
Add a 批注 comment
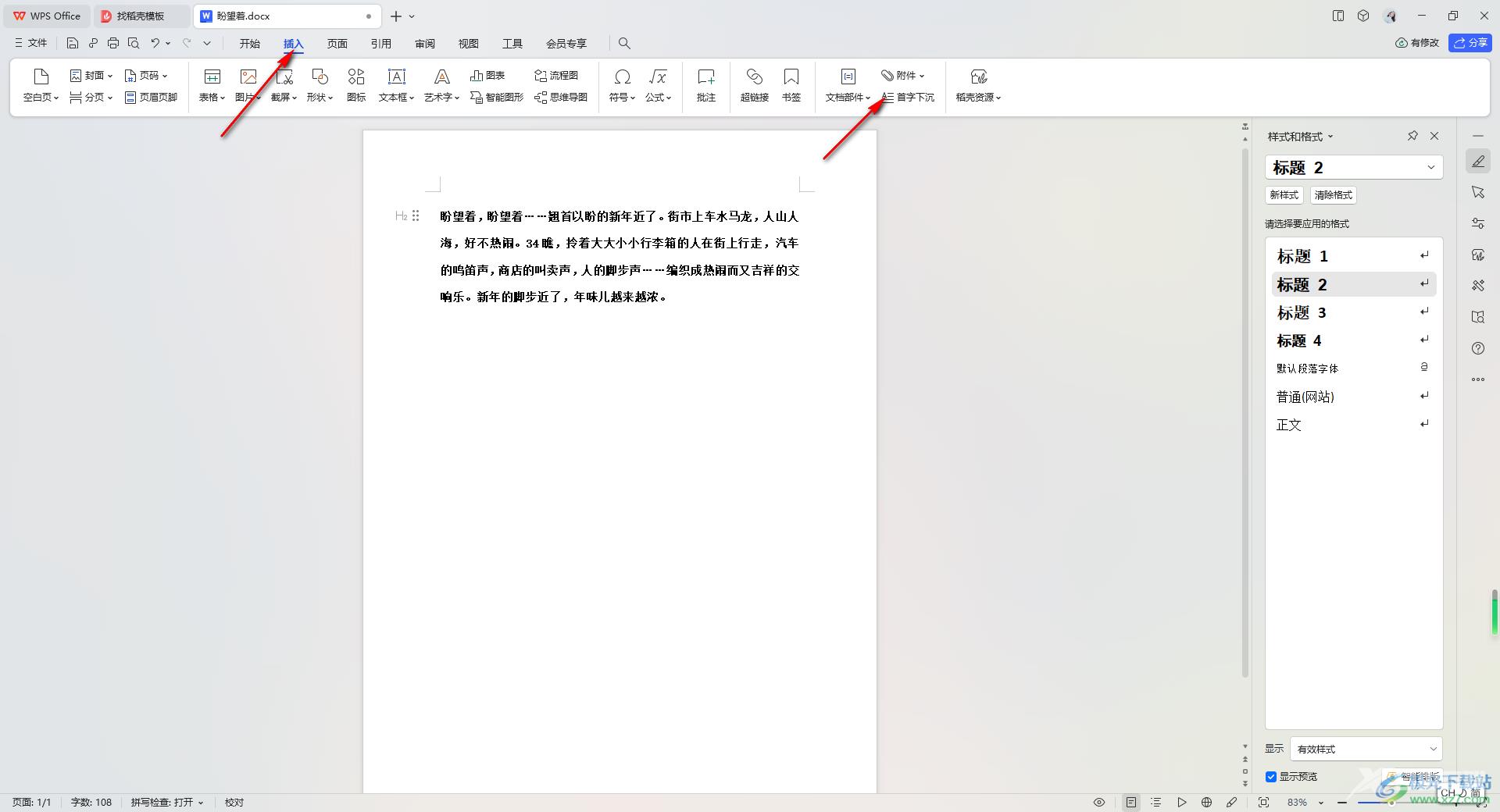pos(706,86)
